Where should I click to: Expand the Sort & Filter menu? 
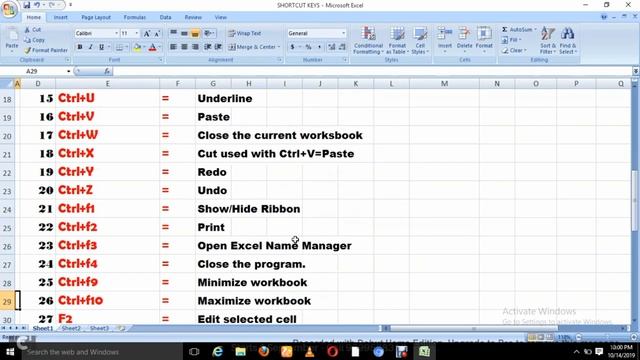pyautogui.click(x=548, y=40)
